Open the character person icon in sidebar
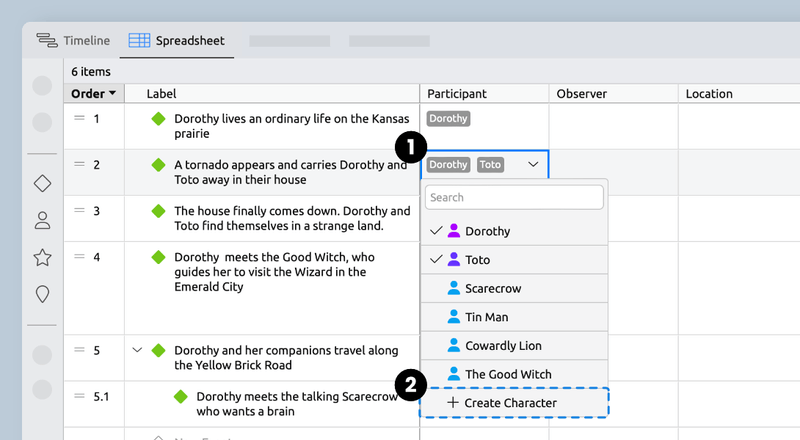This screenshot has width=800, height=440. [42, 221]
